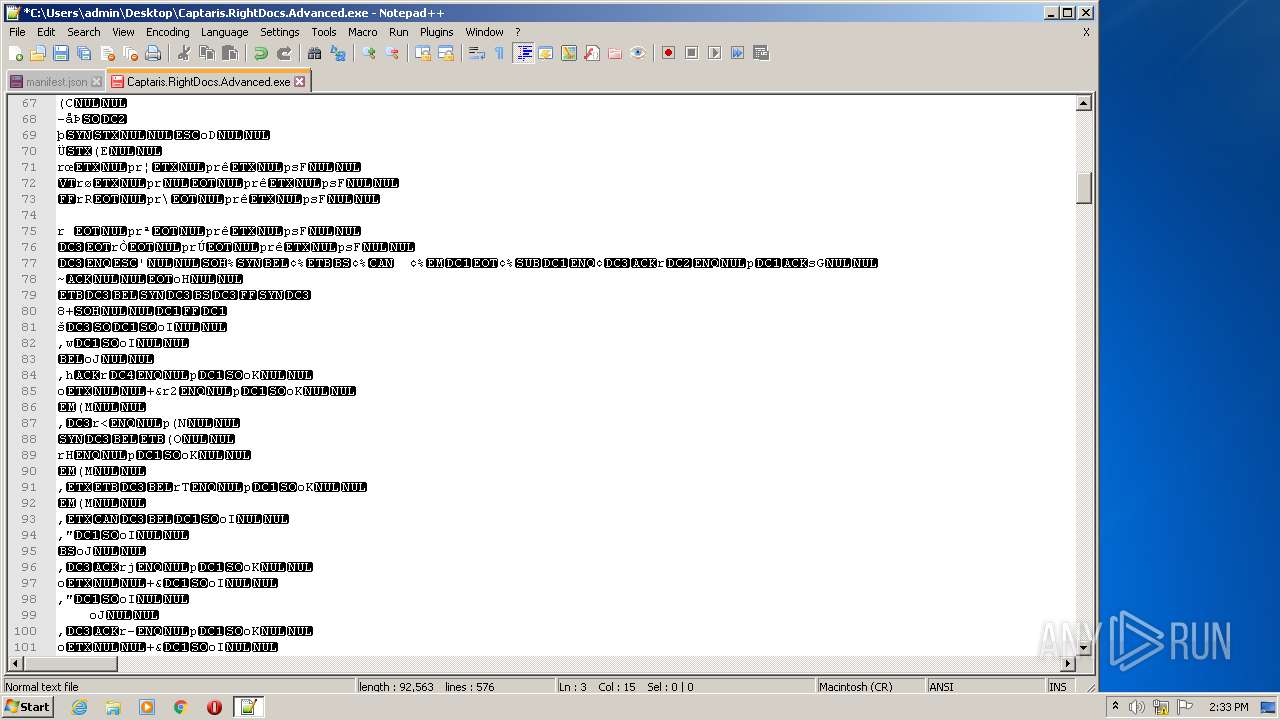
Task: Save the current file
Action: [x=61, y=53]
